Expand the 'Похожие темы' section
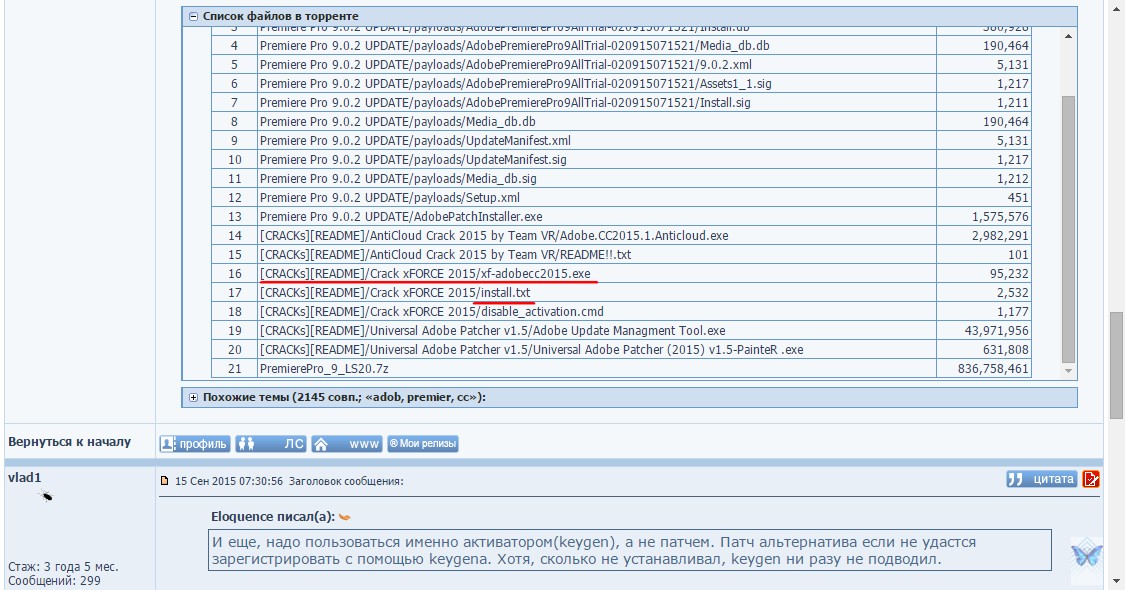1125x590 pixels. tap(193, 397)
